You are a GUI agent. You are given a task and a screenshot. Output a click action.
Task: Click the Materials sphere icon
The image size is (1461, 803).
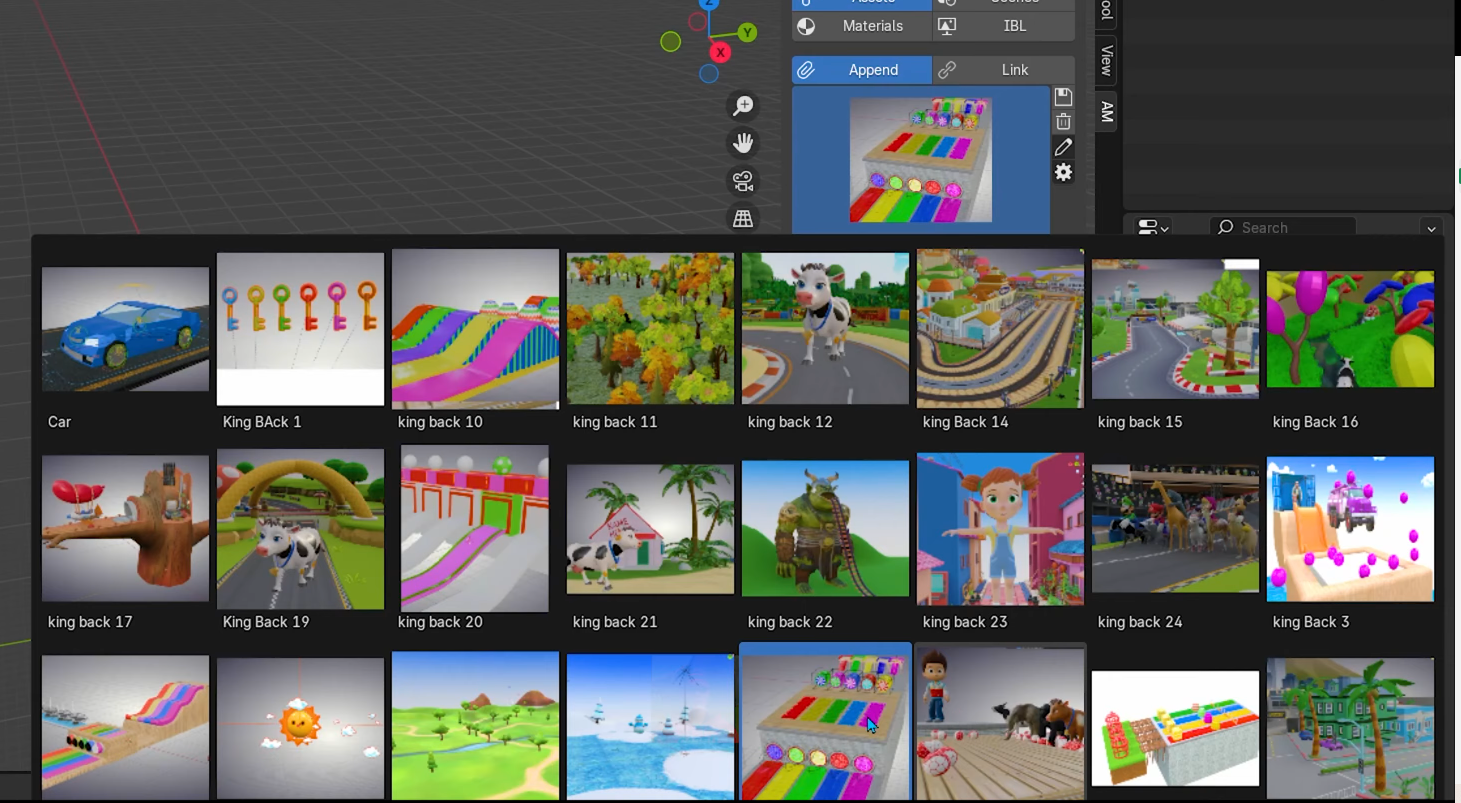pyautogui.click(x=806, y=26)
